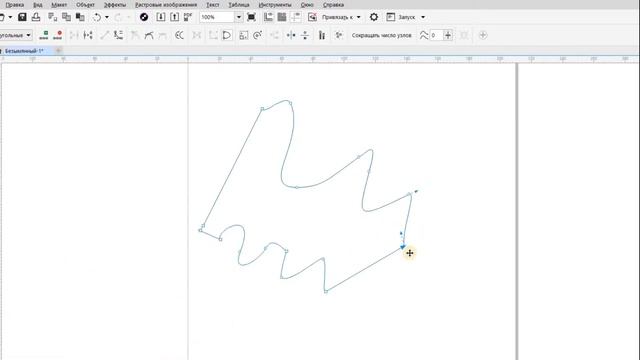Click the quick customize plus circle icon
The image size is (640, 360).
coord(483,35)
